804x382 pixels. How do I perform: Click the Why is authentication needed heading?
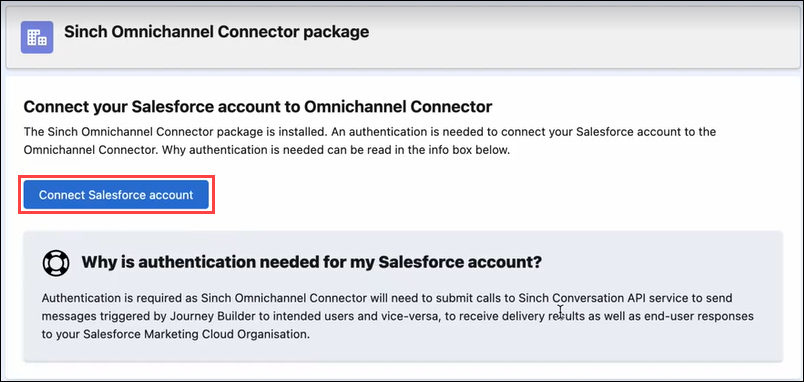coord(311,263)
